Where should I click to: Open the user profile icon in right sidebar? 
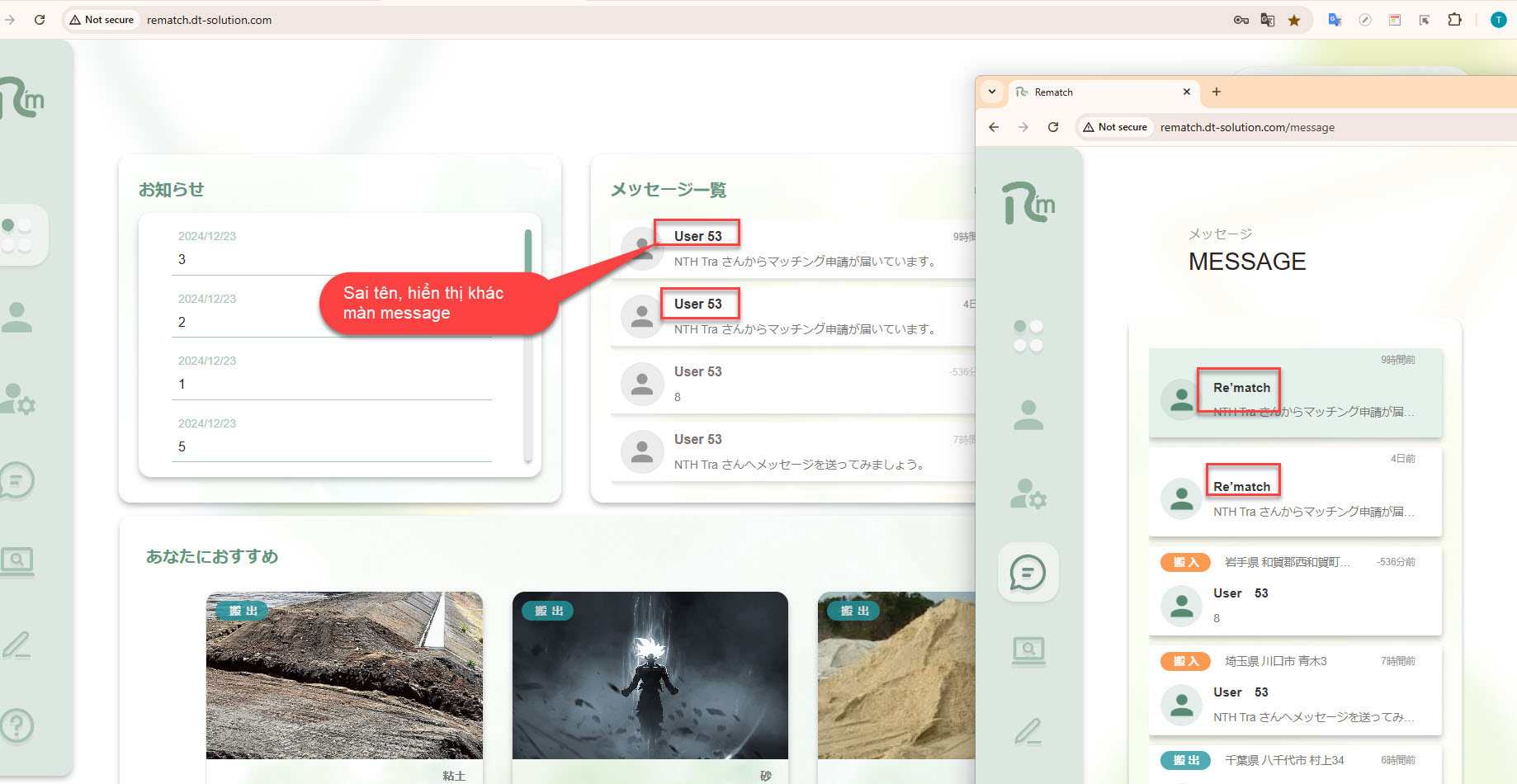(1028, 415)
